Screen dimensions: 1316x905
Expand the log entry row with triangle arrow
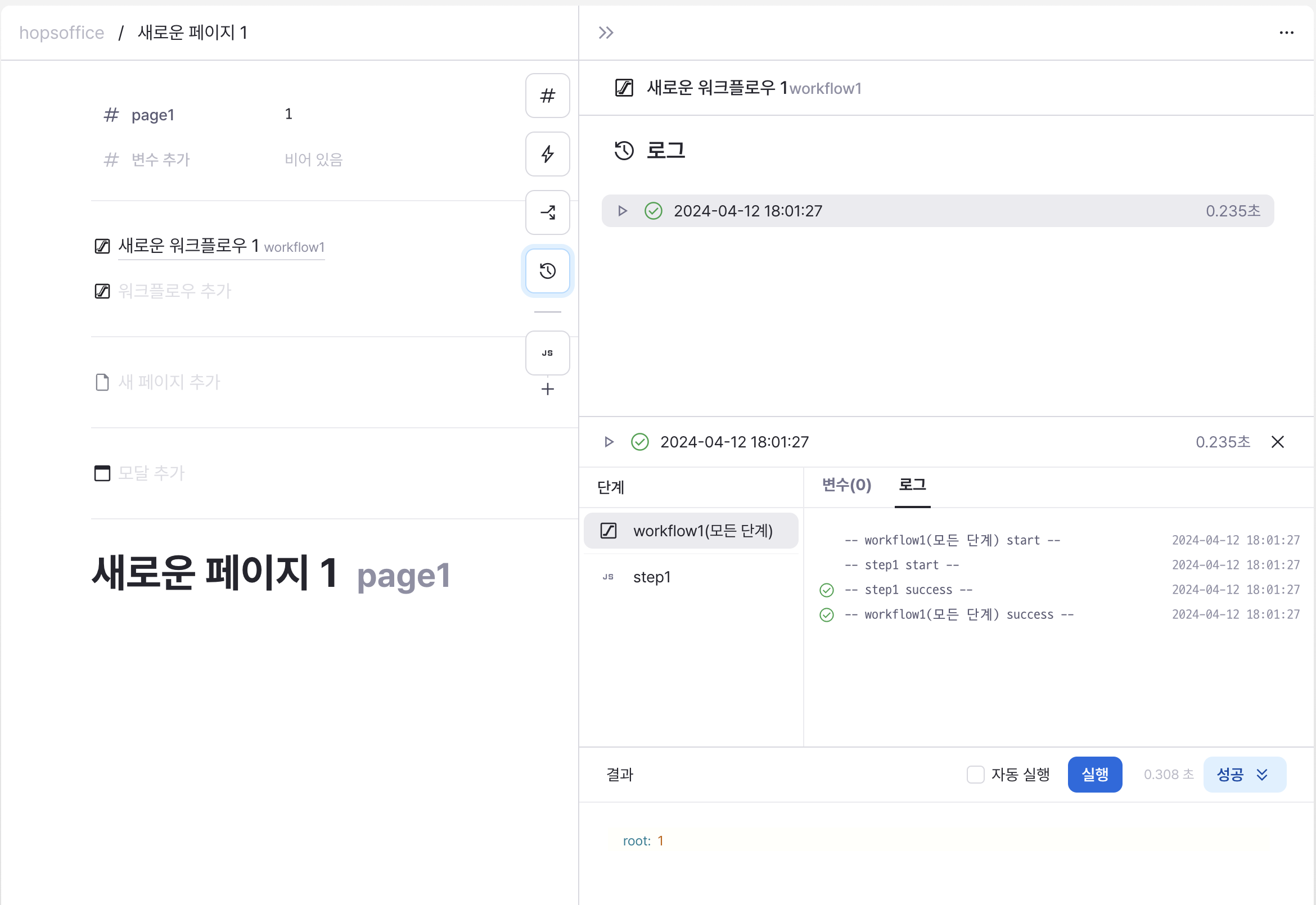point(622,211)
